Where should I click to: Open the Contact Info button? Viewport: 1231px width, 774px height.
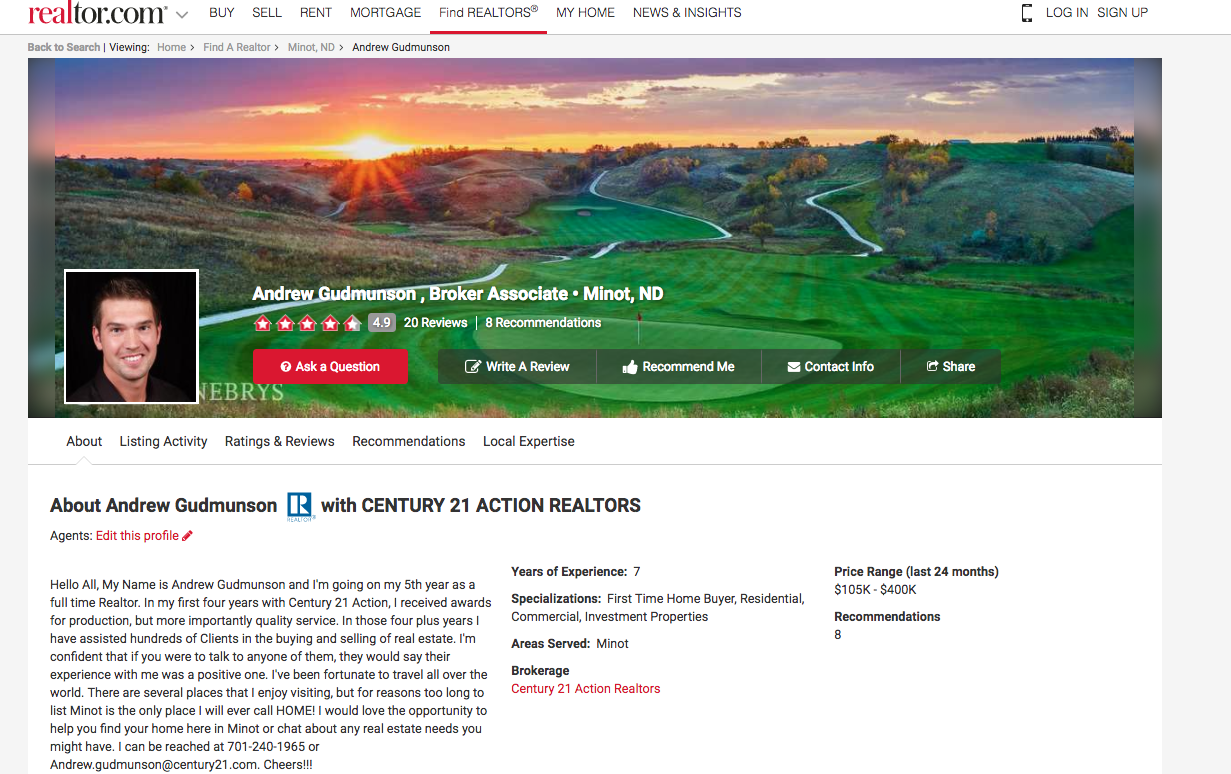click(830, 366)
